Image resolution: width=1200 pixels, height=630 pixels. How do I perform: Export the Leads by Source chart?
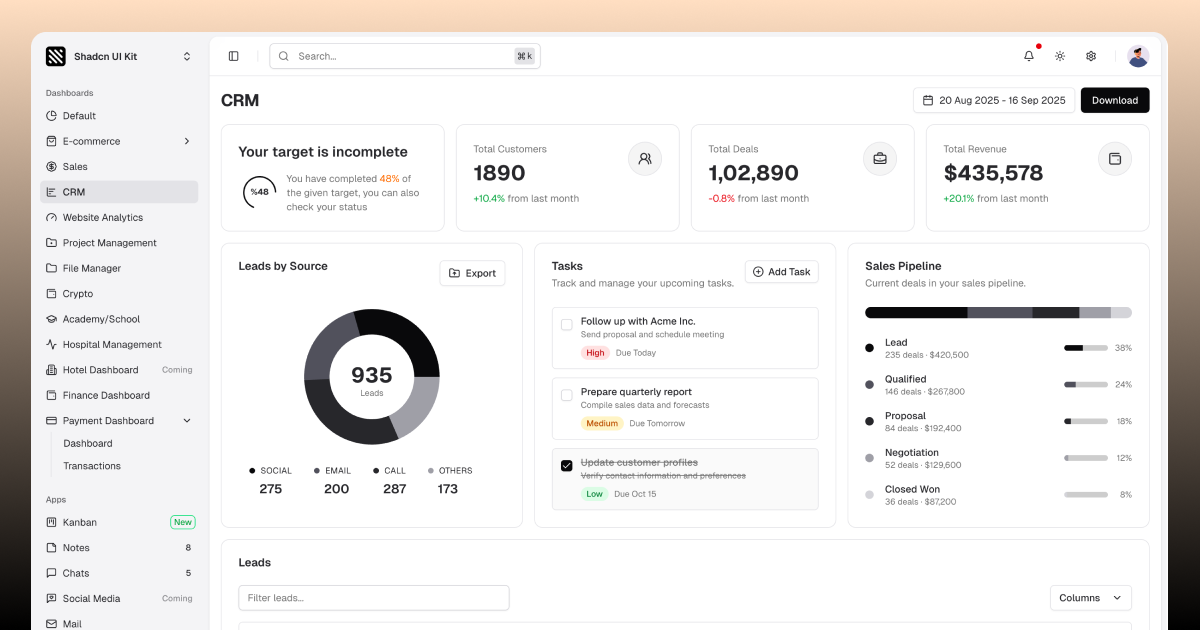coord(472,272)
